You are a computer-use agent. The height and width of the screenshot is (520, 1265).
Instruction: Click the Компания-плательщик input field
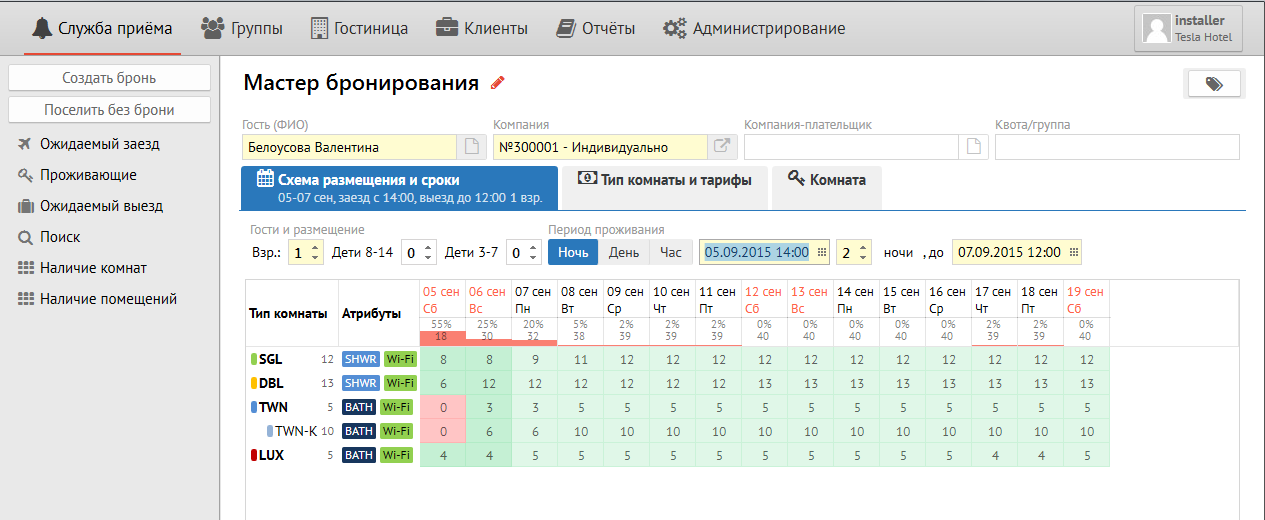point(852,147)
